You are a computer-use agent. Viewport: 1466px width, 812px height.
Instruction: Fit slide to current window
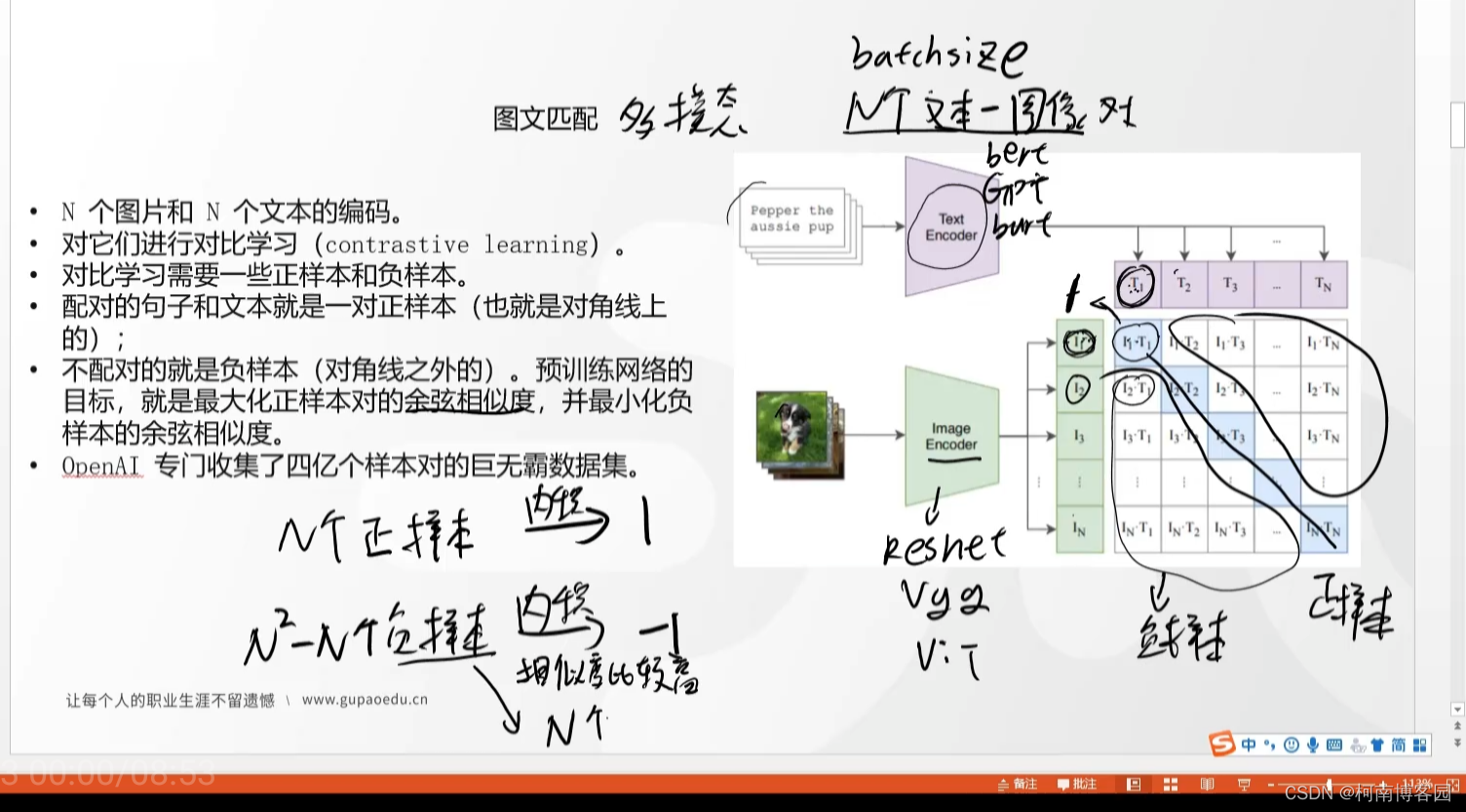[1455, 784]
